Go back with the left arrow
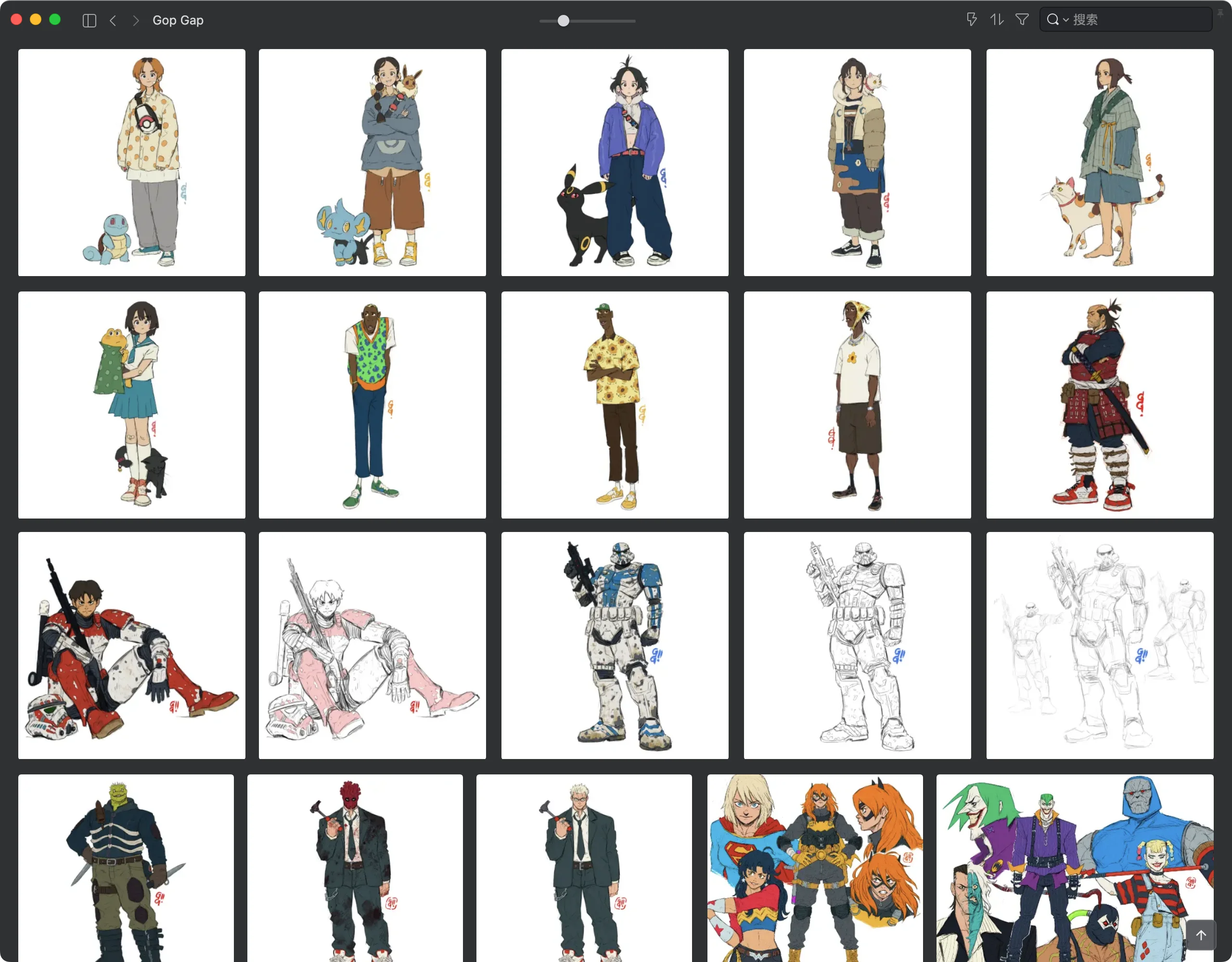The width and height of the screenshot is (1232, 962). (113, 20)
